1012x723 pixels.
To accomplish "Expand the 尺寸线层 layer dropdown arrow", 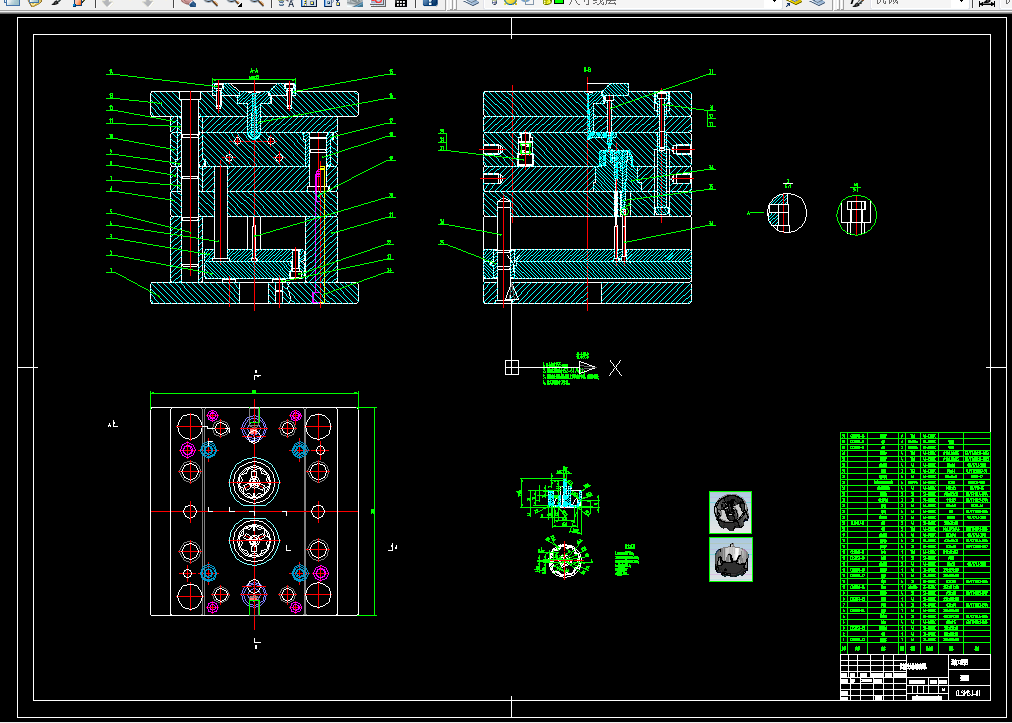I will pos(775,2).
